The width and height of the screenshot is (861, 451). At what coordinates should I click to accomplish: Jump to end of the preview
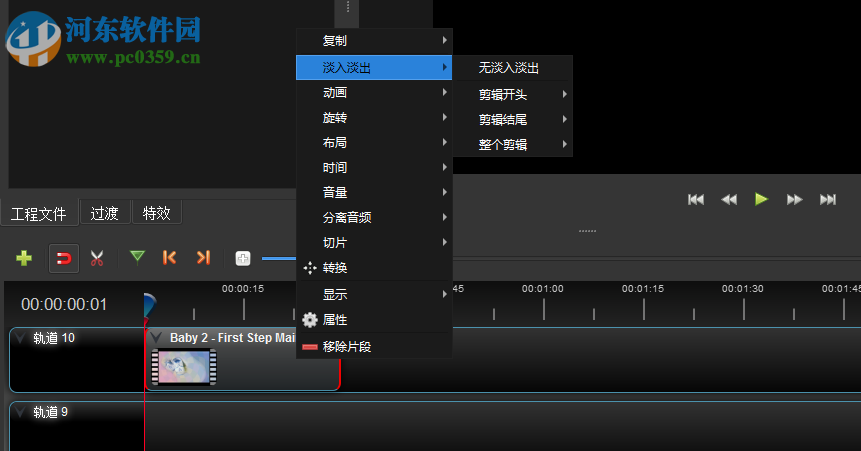(x=828, y=199)
